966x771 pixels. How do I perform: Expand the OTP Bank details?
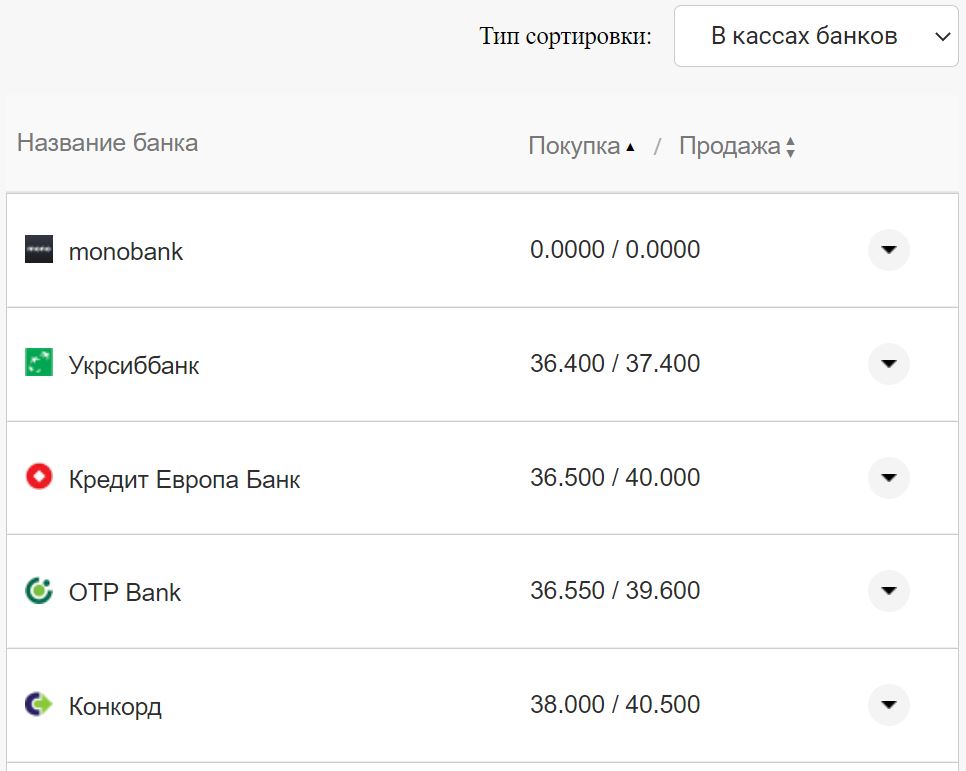[x=888, y=591]
